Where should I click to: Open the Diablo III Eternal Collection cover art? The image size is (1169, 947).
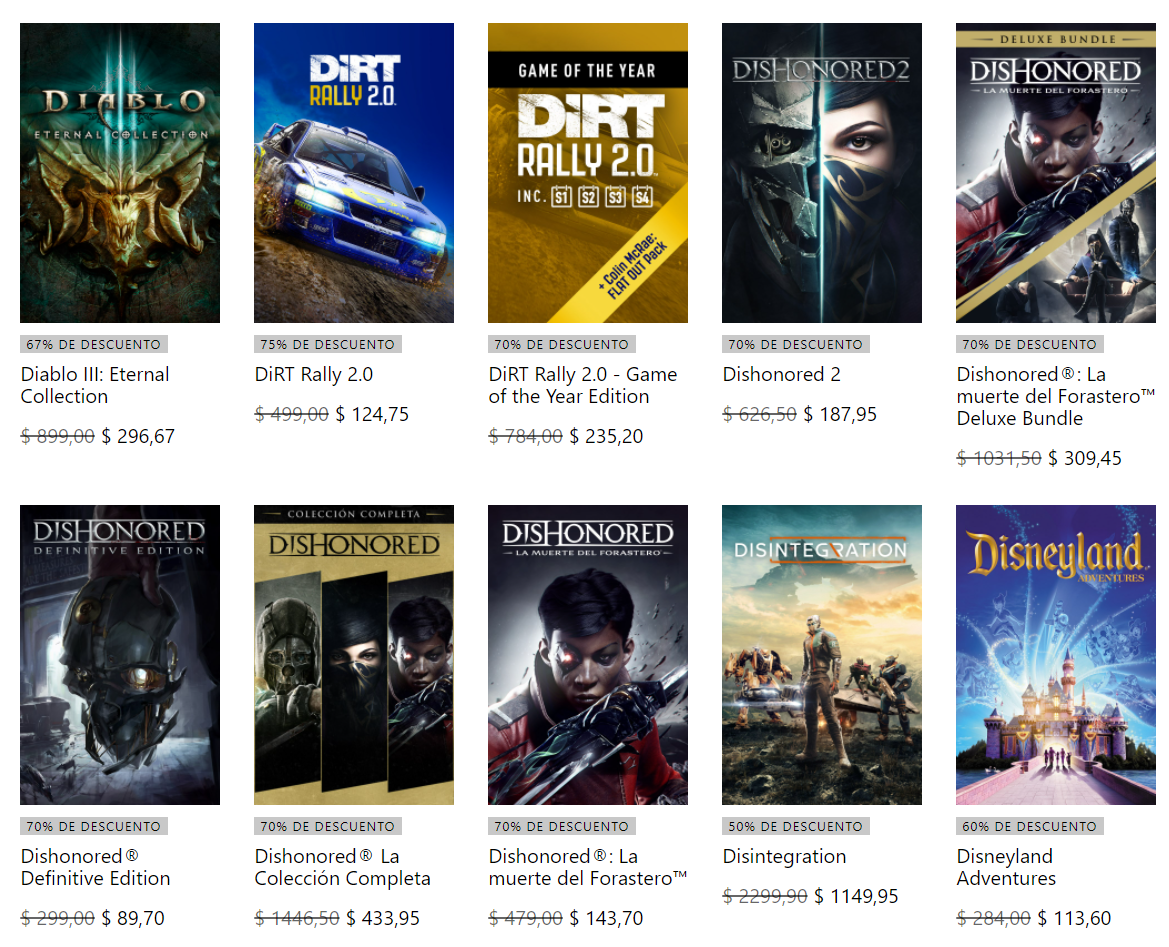[x=120, y=173]
